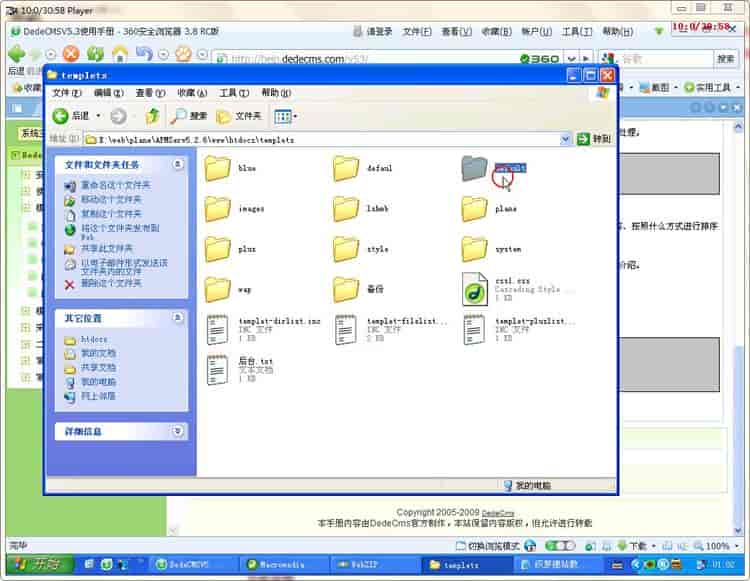
Task: Click the 360 browser search 搜索 button
Action: coord(725,59)
